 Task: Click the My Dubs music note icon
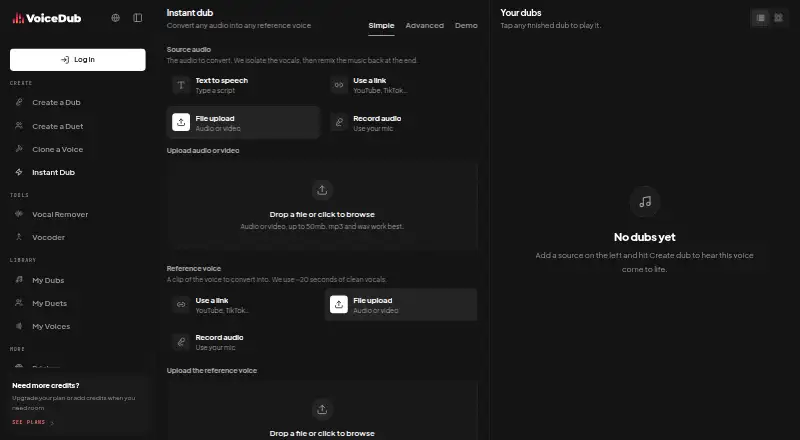coord(19,280)
